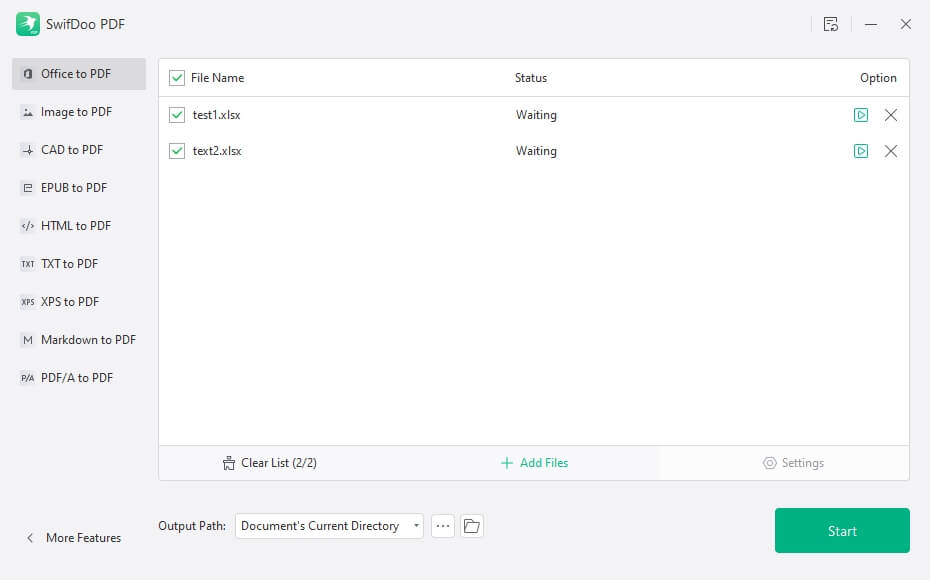The width and height of the screenshot is (930, 580).
Task: Click the Add Files text
Action: click(x=544, y=463)
